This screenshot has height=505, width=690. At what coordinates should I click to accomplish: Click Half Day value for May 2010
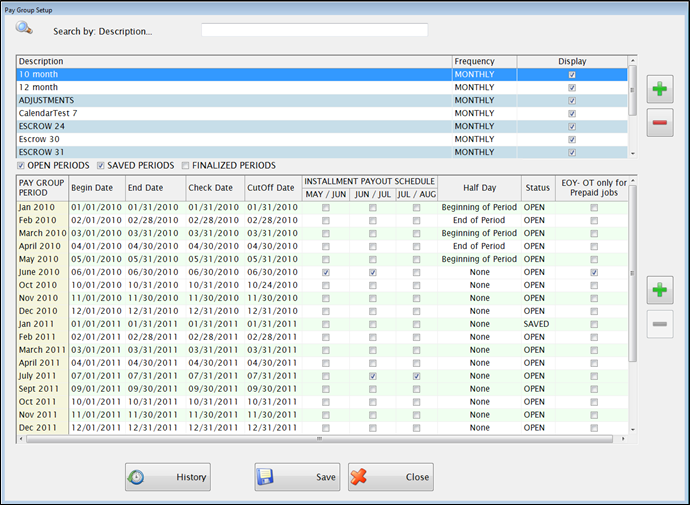point(479,259)
